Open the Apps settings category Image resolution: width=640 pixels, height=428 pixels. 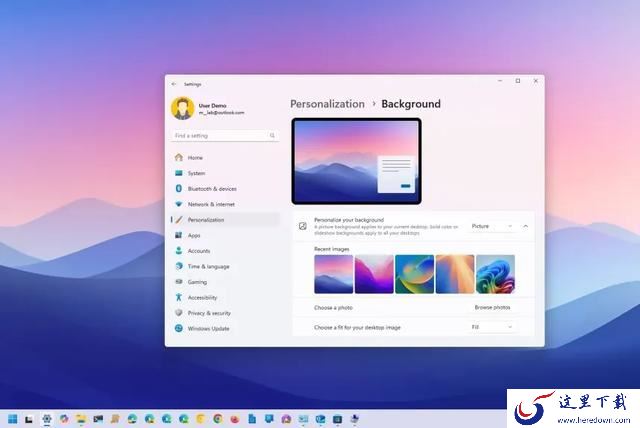pos(225,235)
